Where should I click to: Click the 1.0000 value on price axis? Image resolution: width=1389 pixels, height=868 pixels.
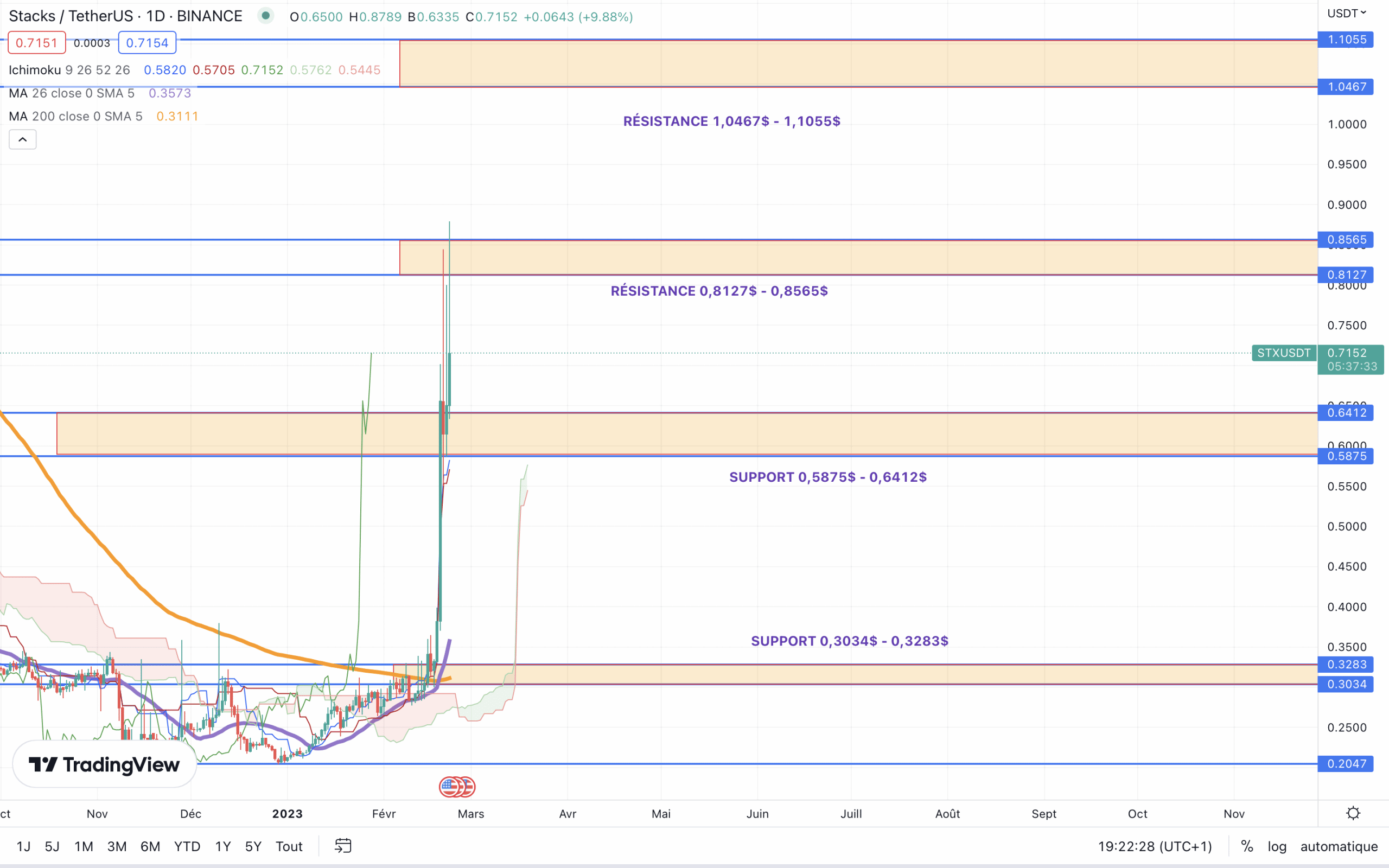click(1347, 125)
